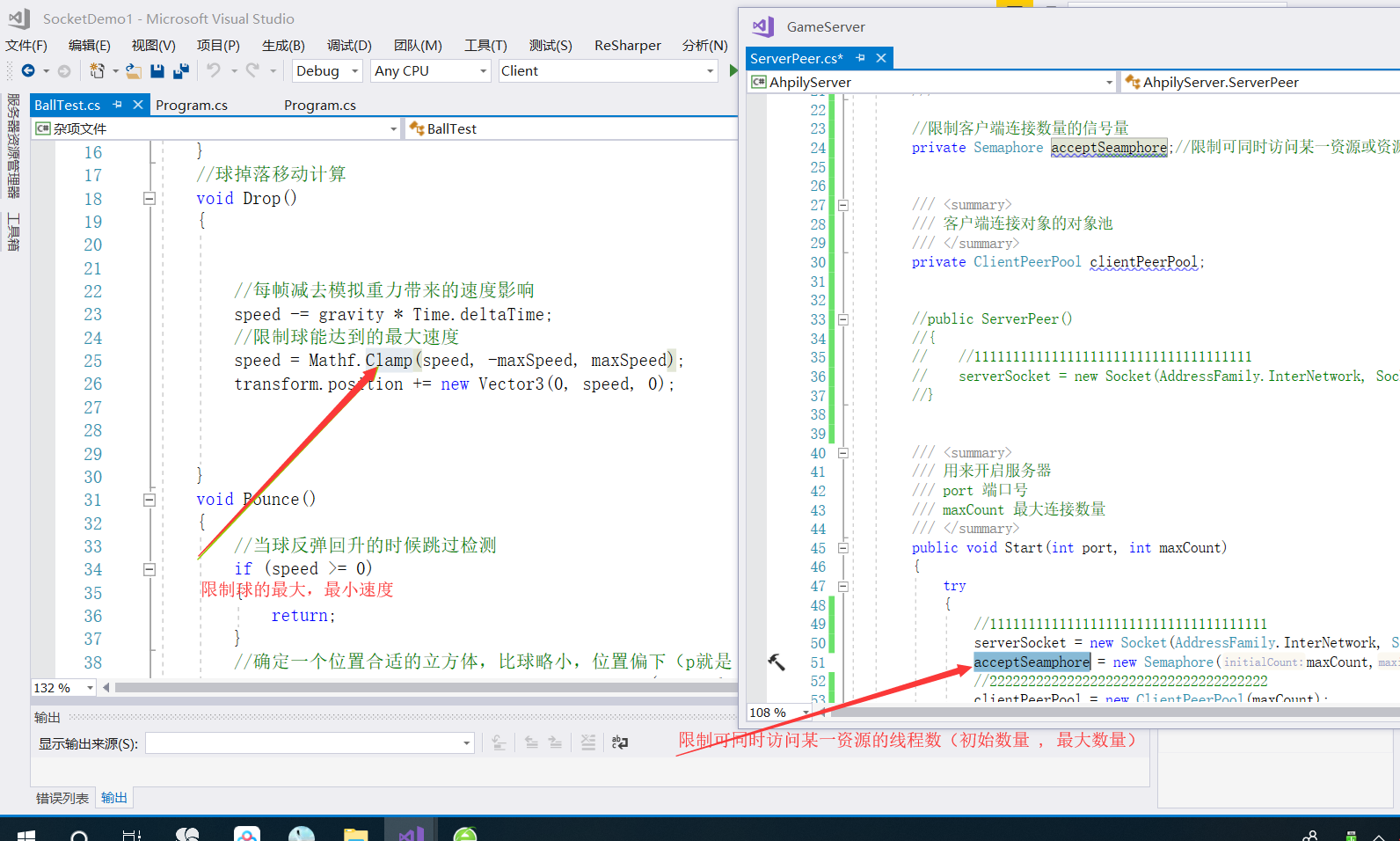The width and height of the screenshot is (1400, 841).
Task: Open the ReSharper menu
Action: [x=628, y=45]
